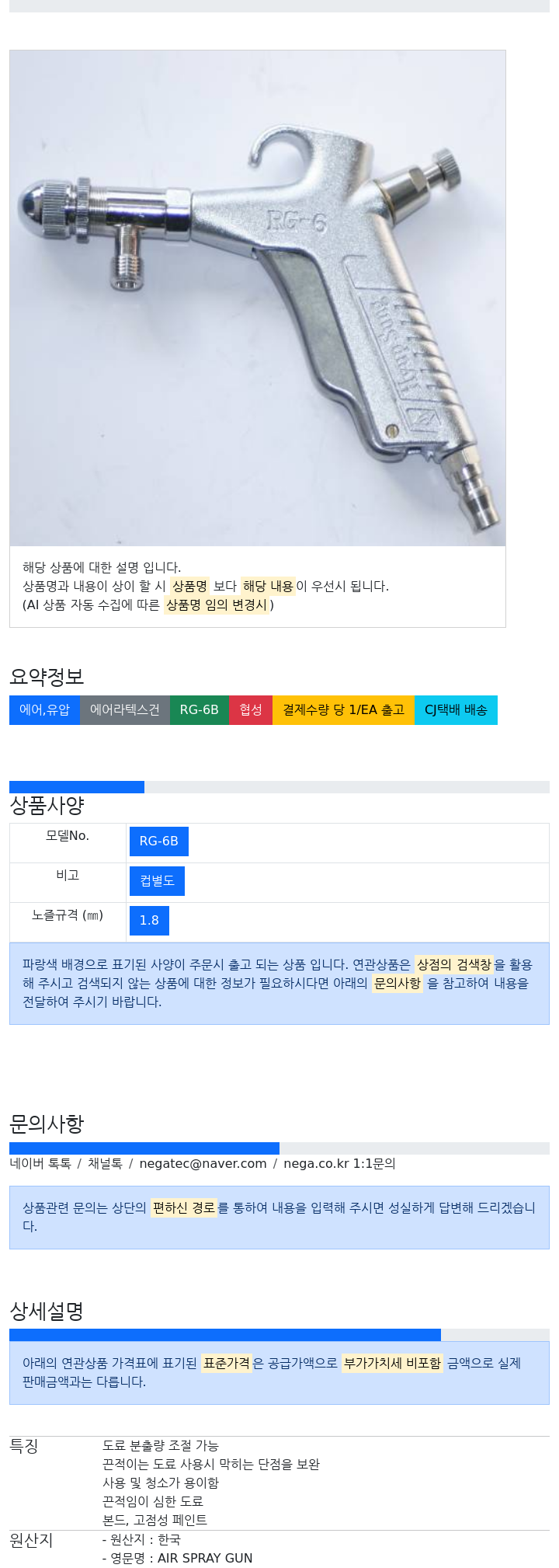Click the 상품사양 blue progress bar
The width and height of the screenshot is (559, 1568).
77,787
